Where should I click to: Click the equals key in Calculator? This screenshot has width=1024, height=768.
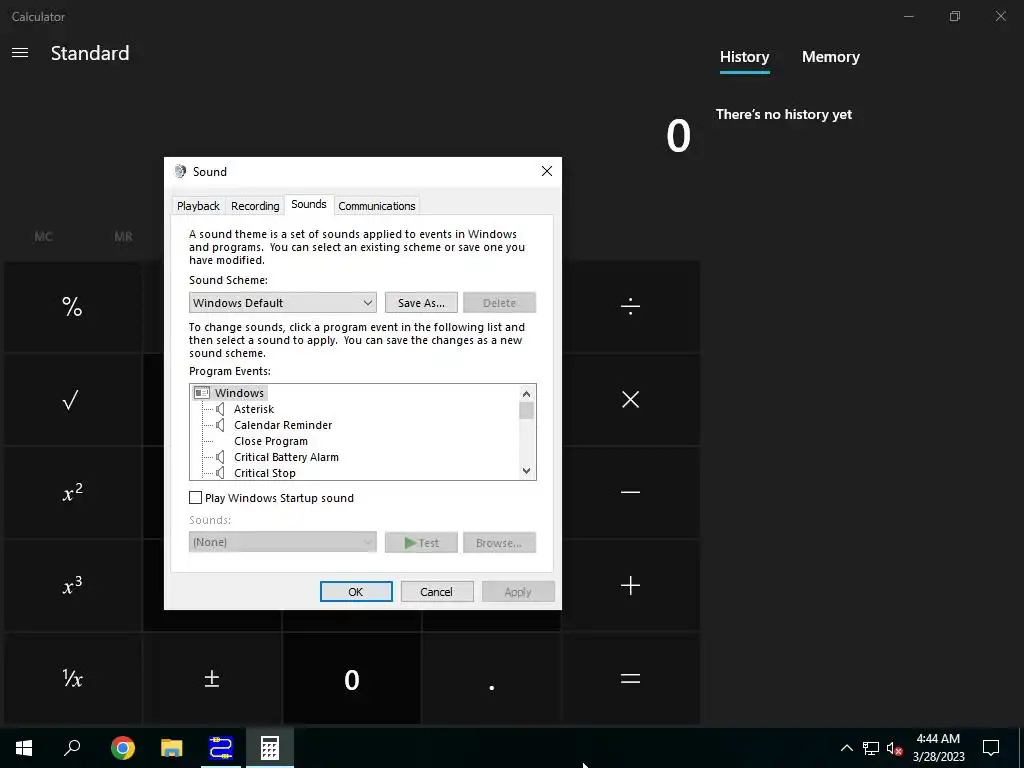coord(630,679)
